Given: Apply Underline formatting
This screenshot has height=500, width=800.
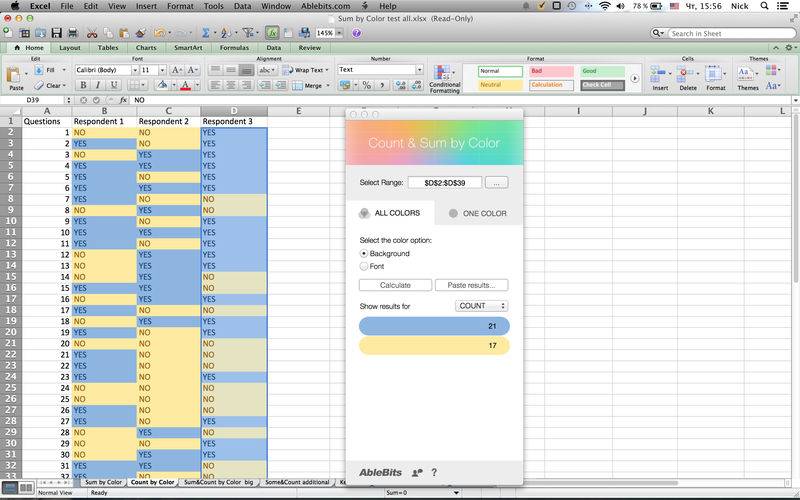Looking at the screenshot, I should pos(114,85).
